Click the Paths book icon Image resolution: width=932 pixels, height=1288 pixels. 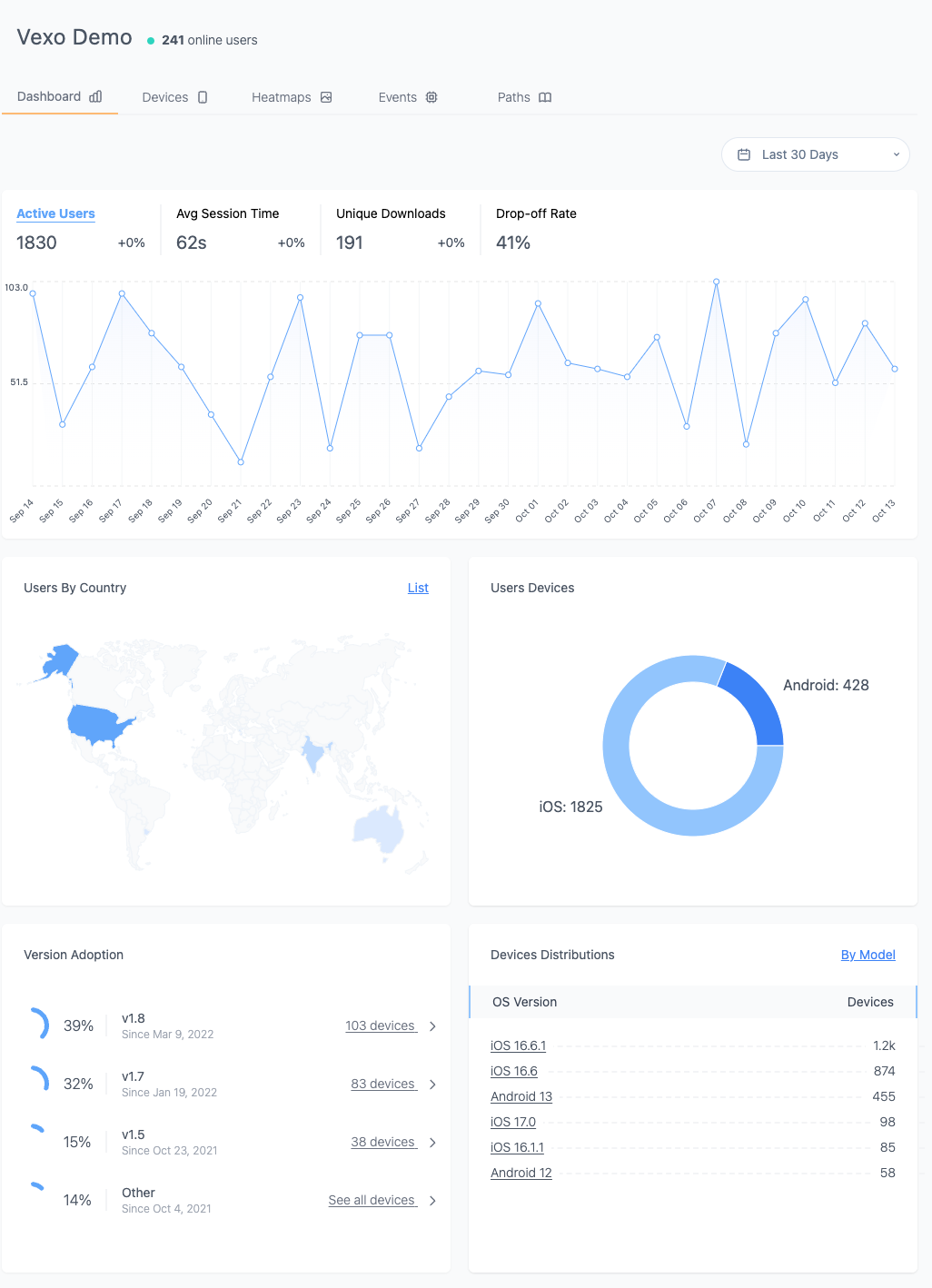click(546, 96)
